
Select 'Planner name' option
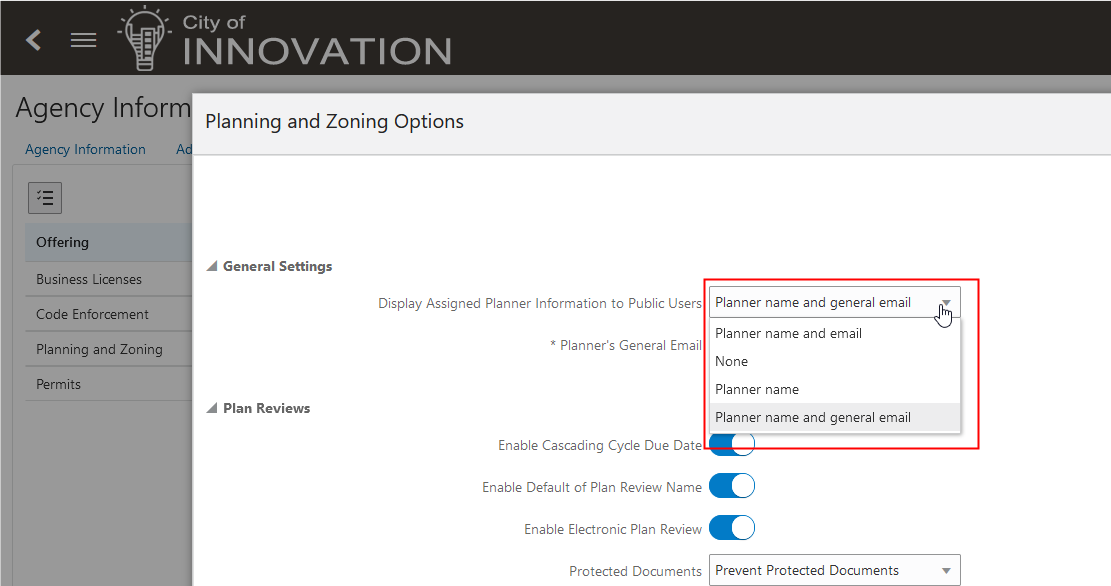pos(757,389)
